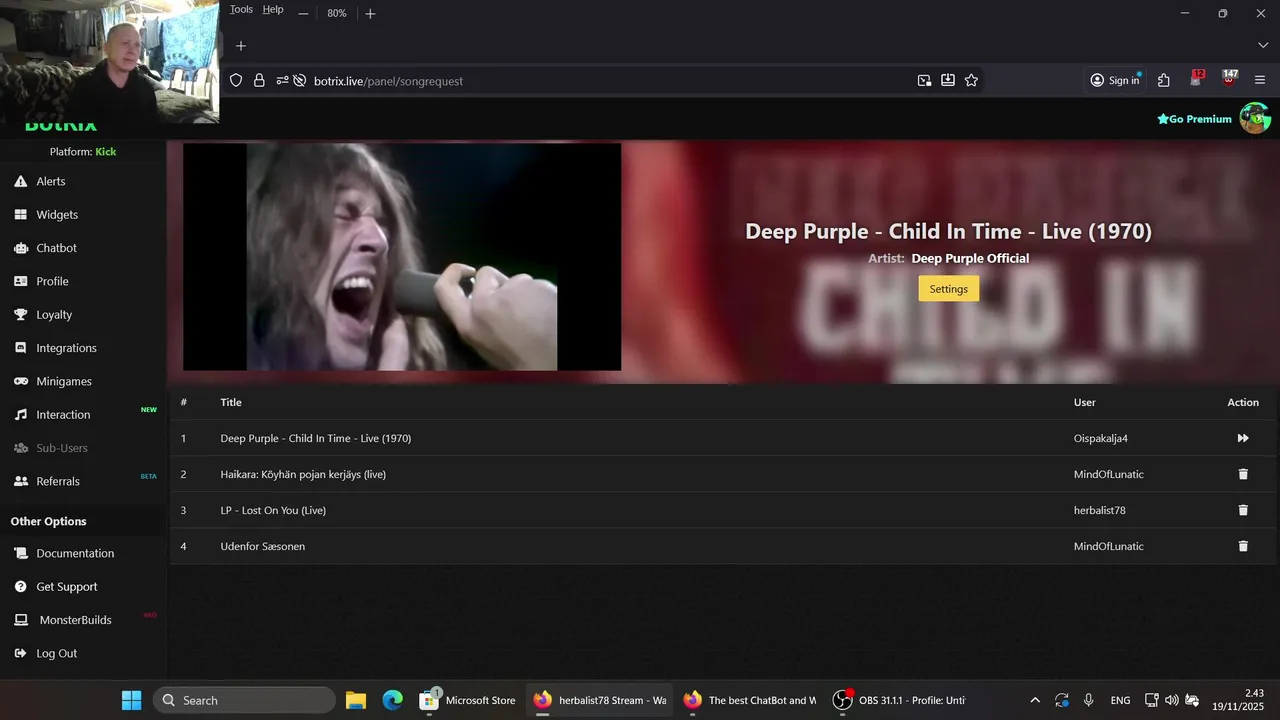Click the Title column header

tap(231, 402)
